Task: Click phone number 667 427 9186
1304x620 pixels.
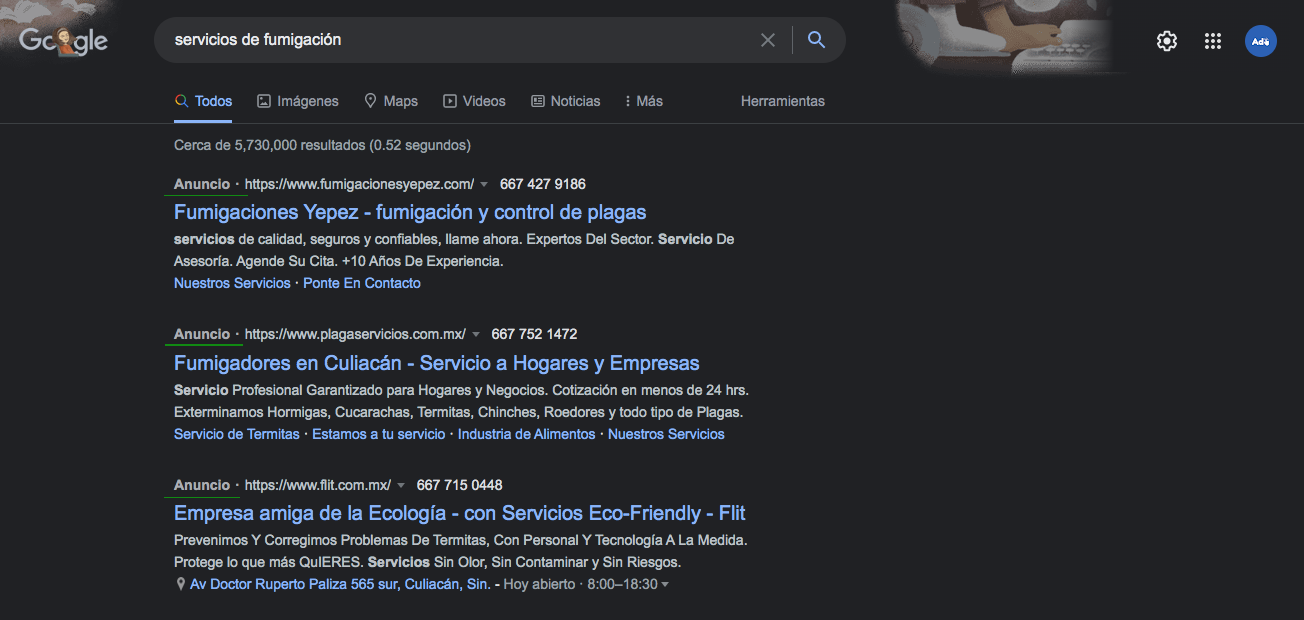Action: click(543, 184)
